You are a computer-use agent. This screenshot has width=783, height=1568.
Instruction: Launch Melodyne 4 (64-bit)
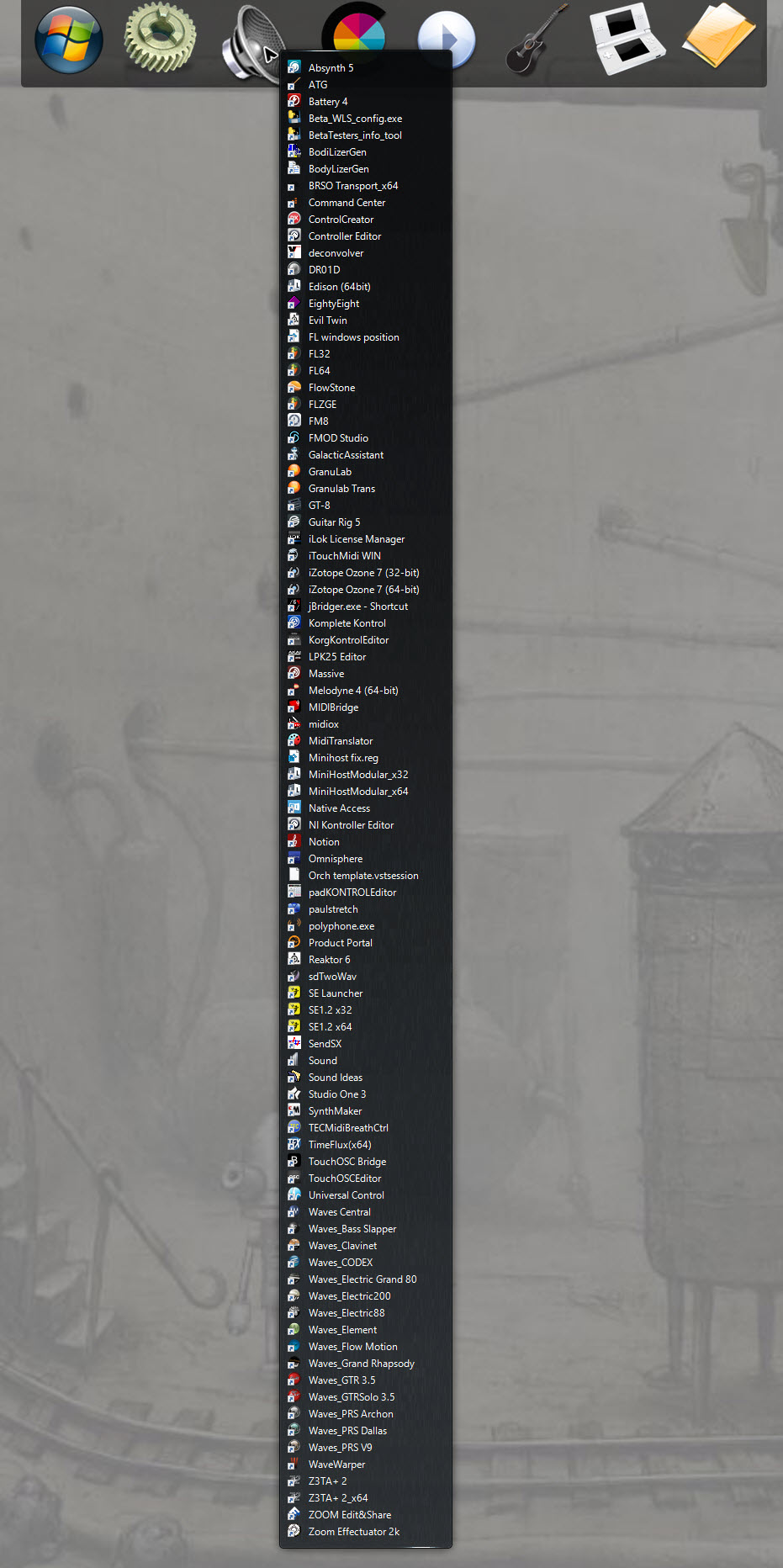coord(353,691)
